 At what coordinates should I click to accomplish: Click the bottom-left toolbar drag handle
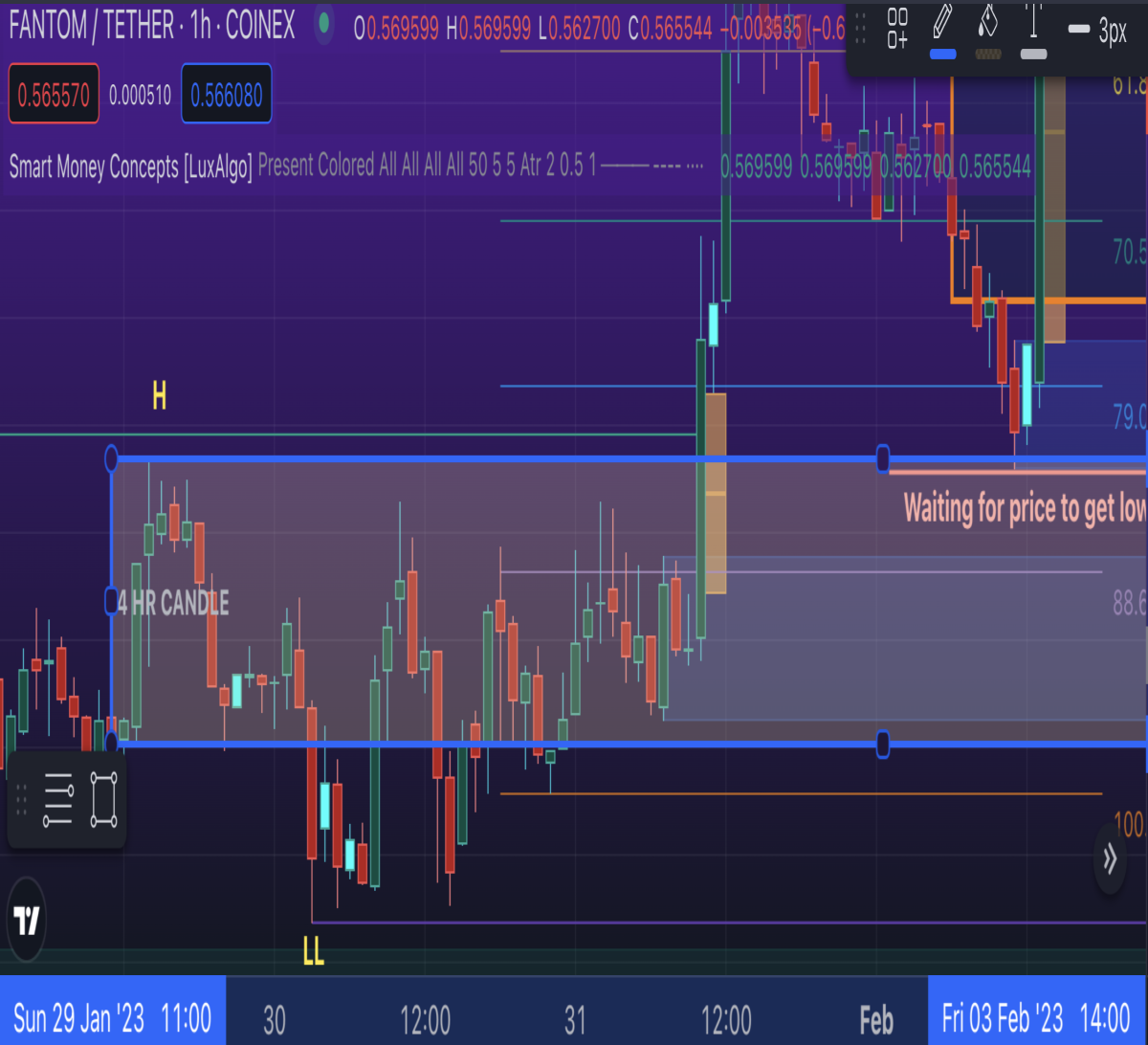[x=22, y=800]
